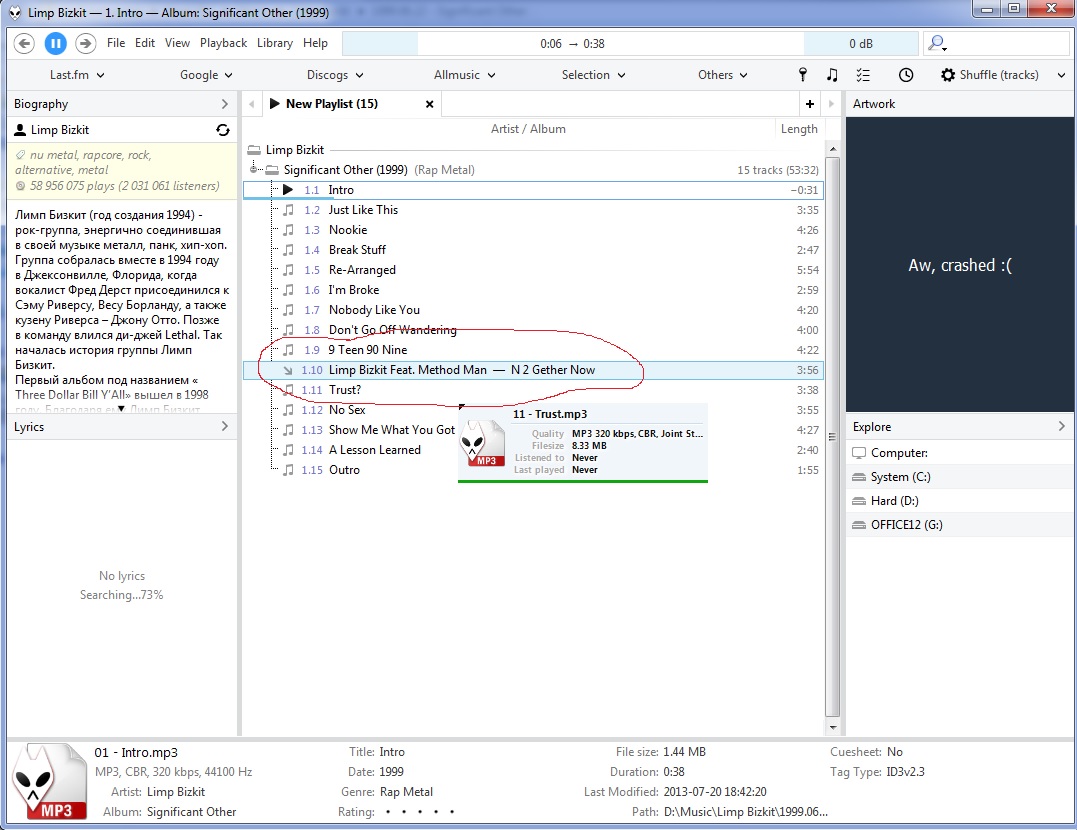Skip to the next track arrow
The image size is (1077, 830).
[85, 43]
